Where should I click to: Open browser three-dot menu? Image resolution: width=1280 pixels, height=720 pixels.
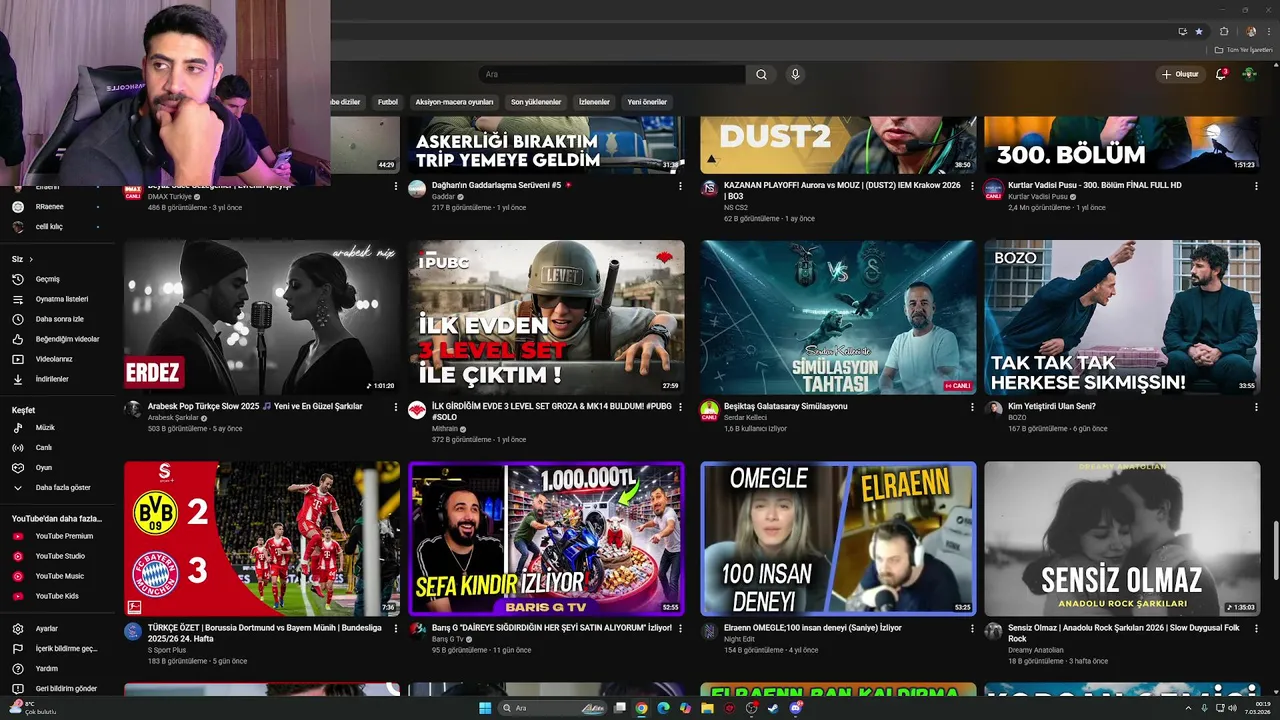[1270, 31]
